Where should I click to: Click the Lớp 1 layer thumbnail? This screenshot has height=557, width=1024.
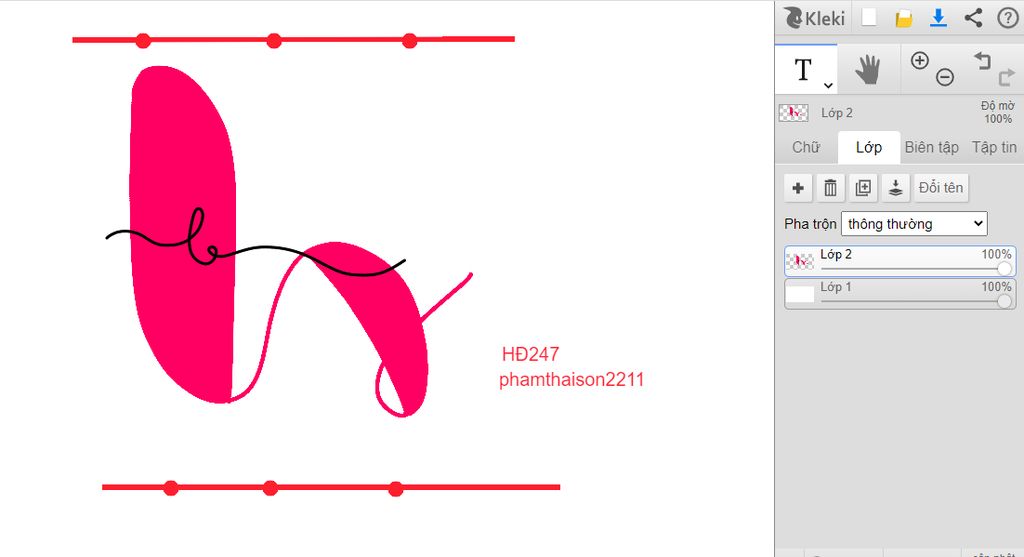pos(799,294)
